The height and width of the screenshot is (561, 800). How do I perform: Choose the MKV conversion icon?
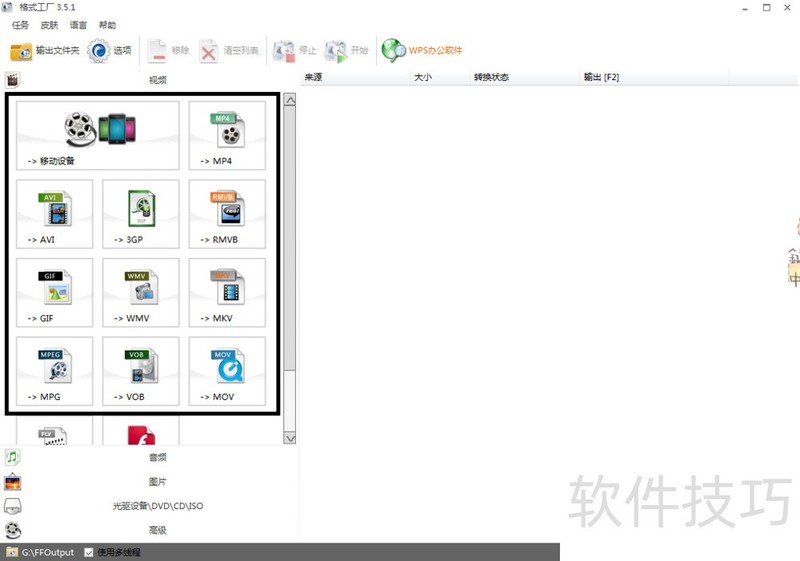pyautogui.click(x=227, y=292)
